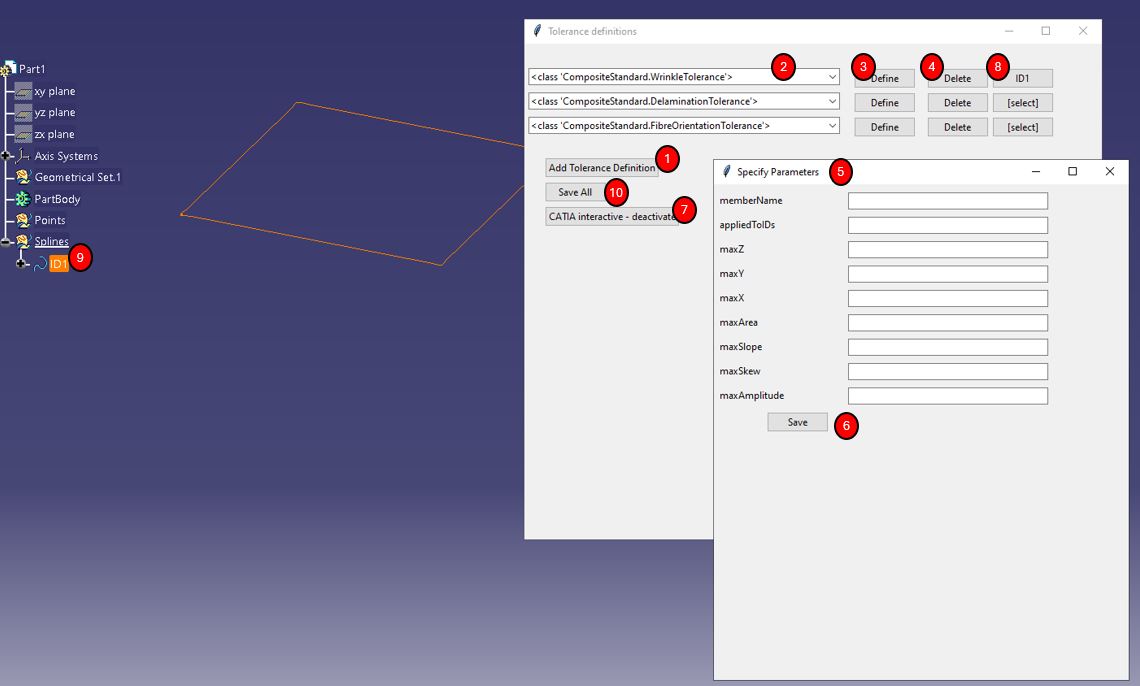Click Save All button
Image resolution: width=1140 pixels, height=686 pixels.
pyautogui.click(x=574, y=192)
